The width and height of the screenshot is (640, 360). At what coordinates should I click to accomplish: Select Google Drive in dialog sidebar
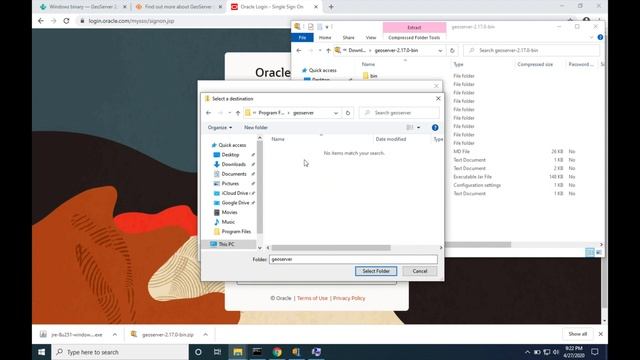coord(235,202)
